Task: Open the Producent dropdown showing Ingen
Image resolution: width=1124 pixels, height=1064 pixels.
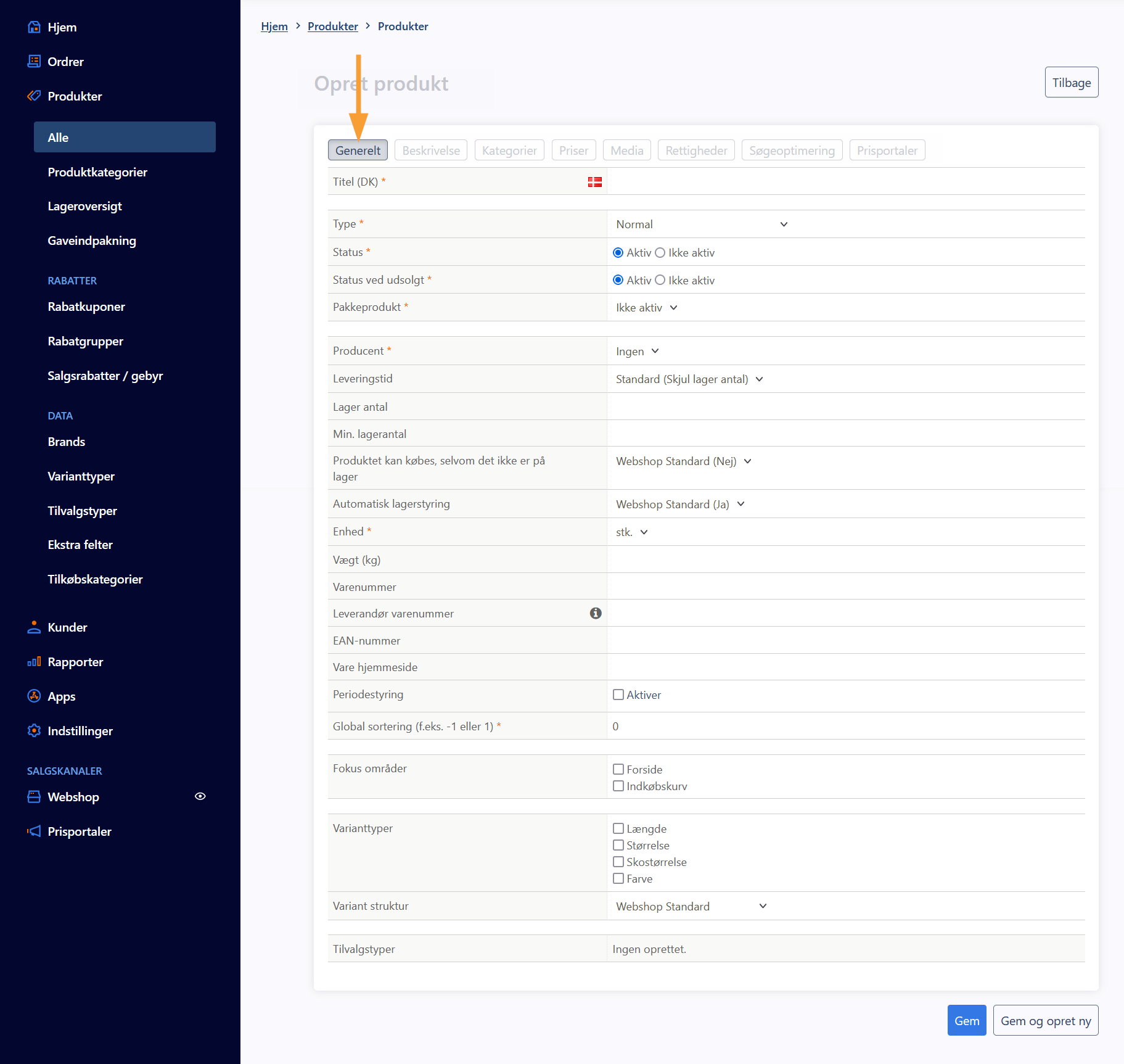Action: pos(637,352)
